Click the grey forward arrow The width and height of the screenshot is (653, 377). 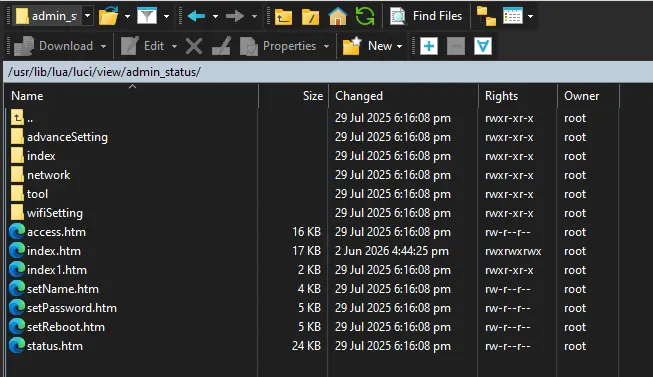tap(235, 16)
